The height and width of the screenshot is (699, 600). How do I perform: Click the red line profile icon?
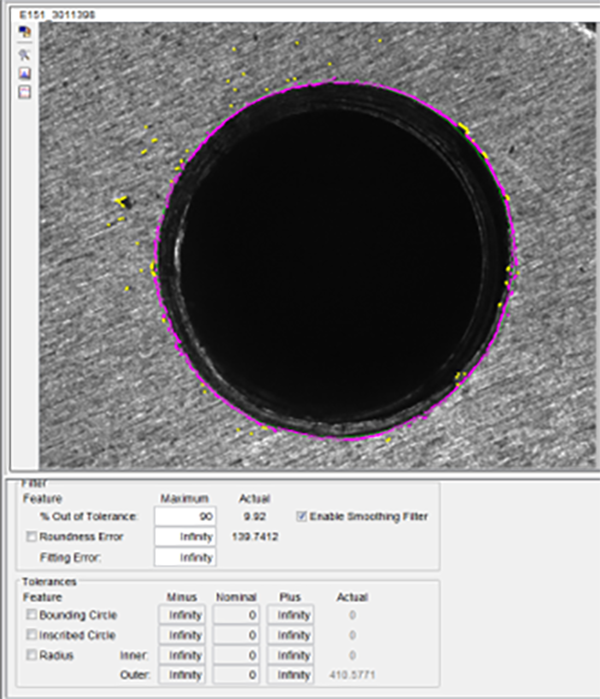click(24, 91)
